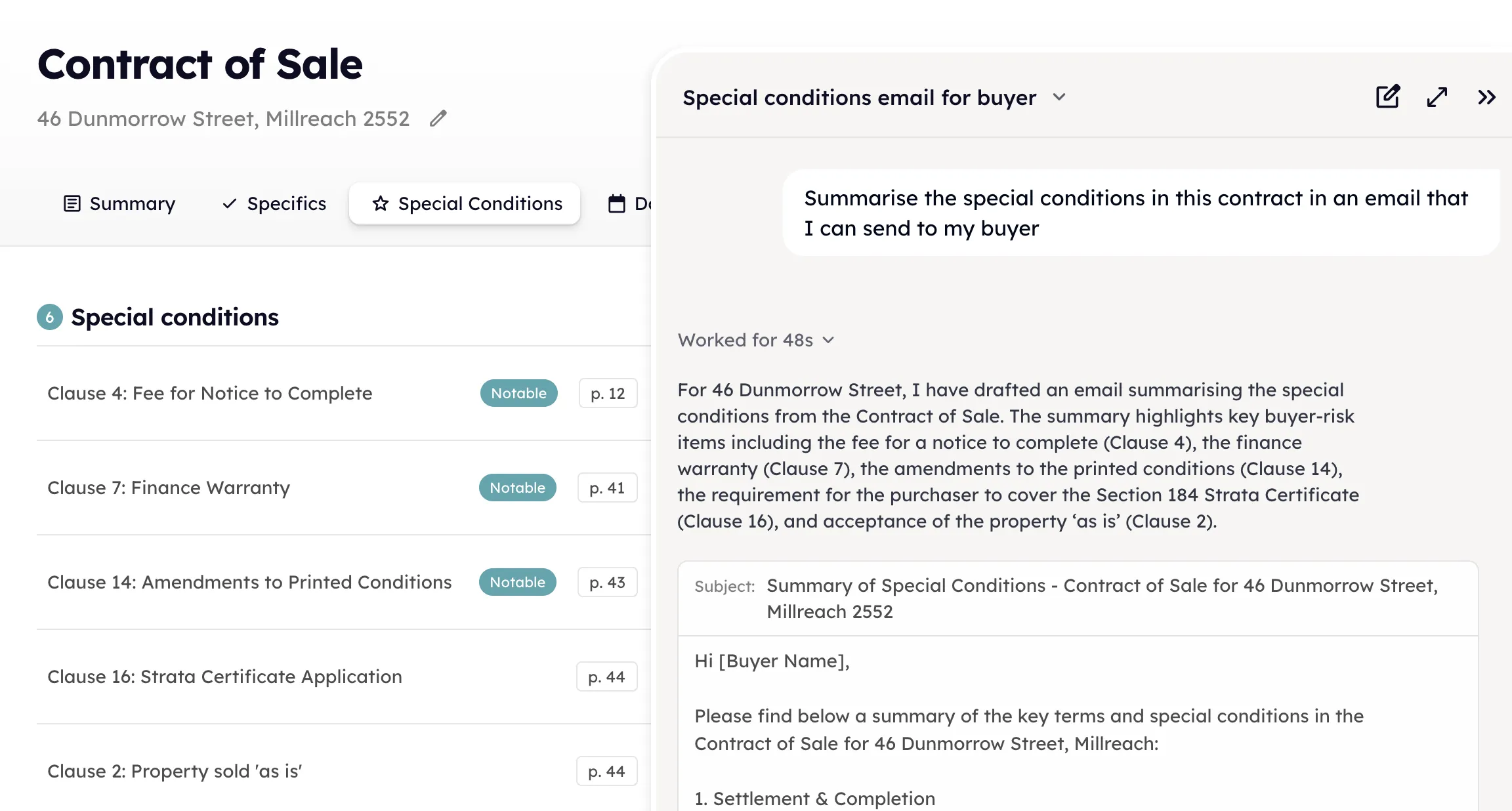The width and height of the screenshot is (1512, 811).
Task: Open the chat title dropdown chevron
Action: click(1059, 97)
